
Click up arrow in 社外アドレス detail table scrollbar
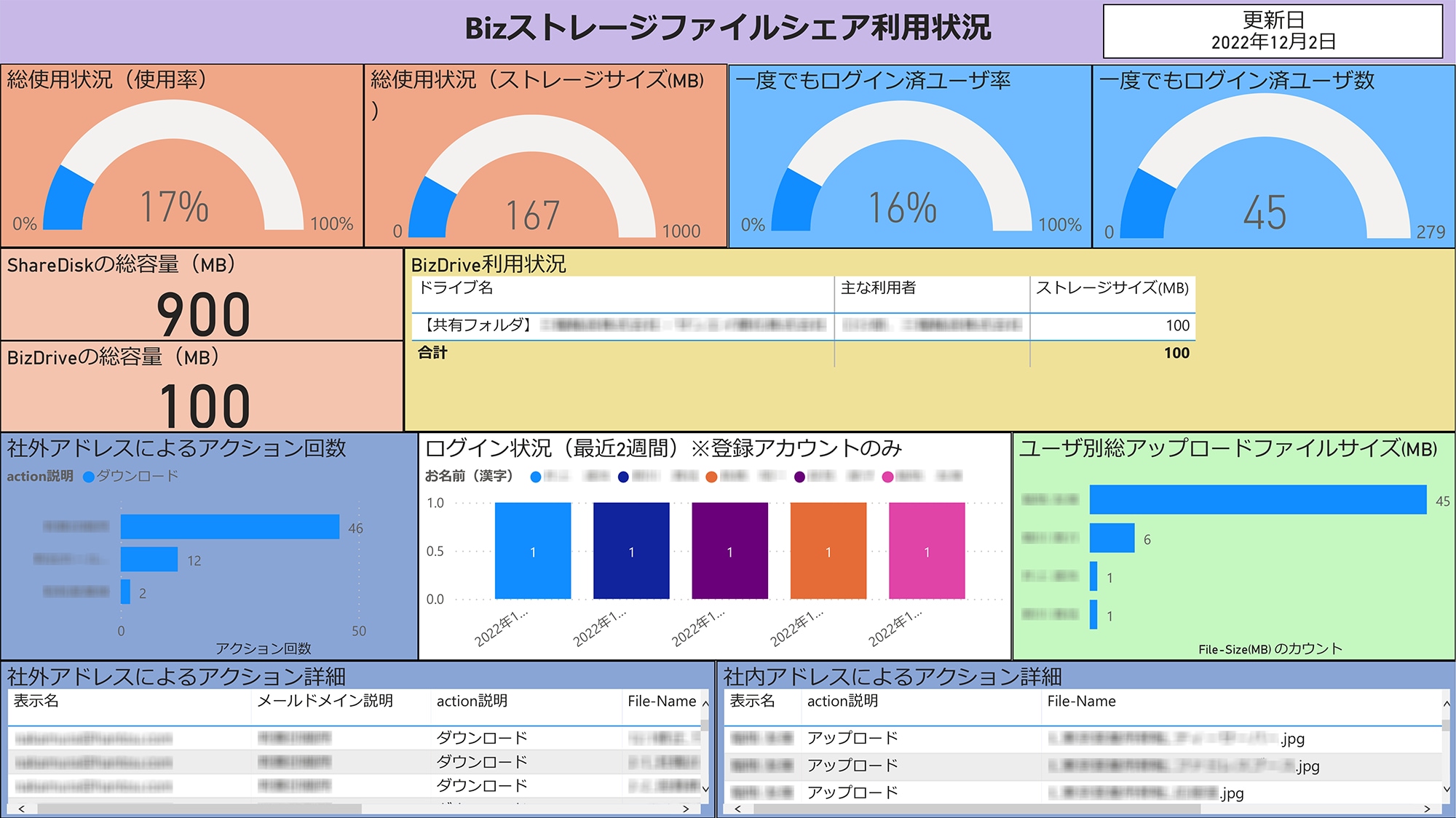coord(705,703)
